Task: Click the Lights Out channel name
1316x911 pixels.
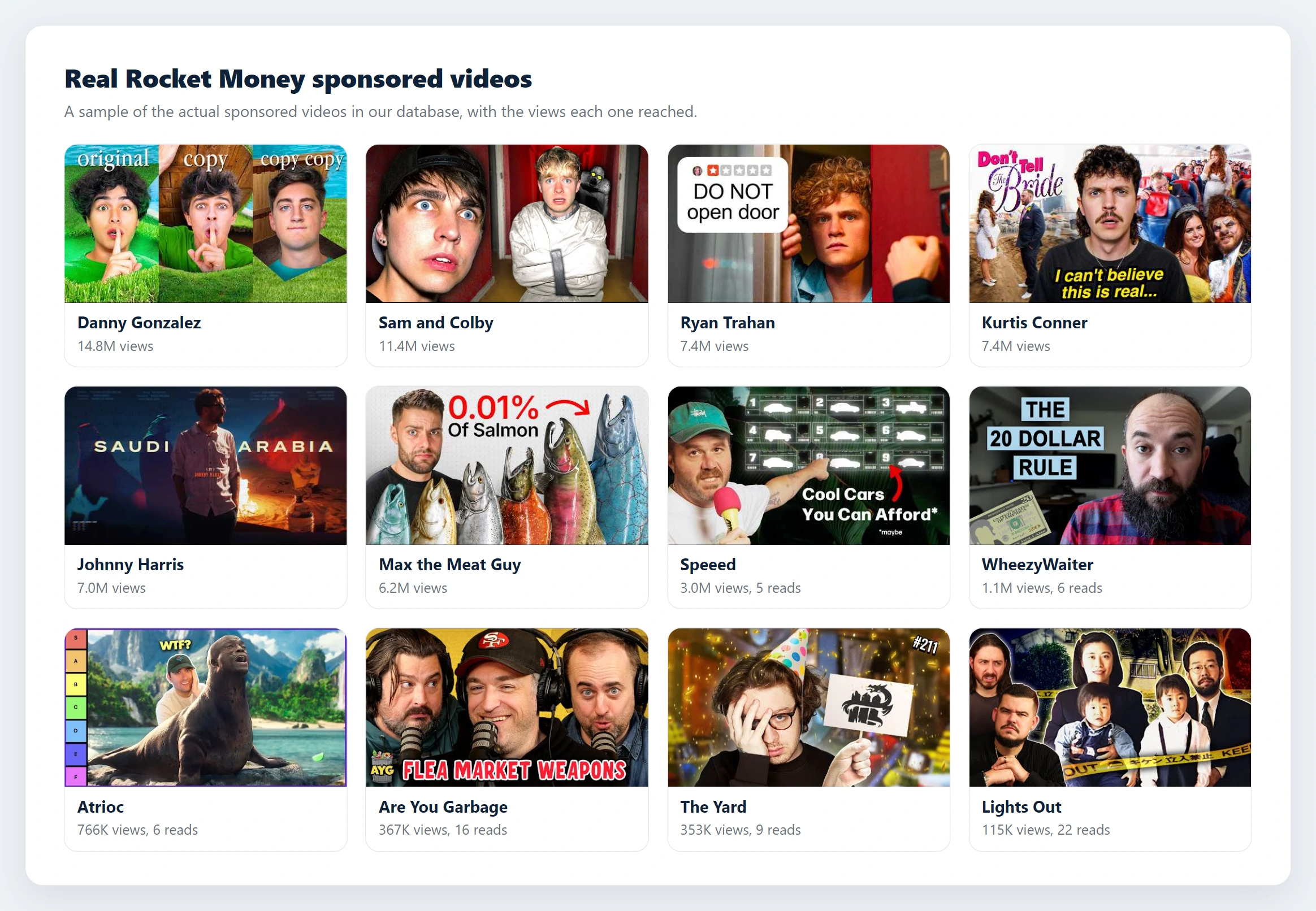Action: (1021, 806)
